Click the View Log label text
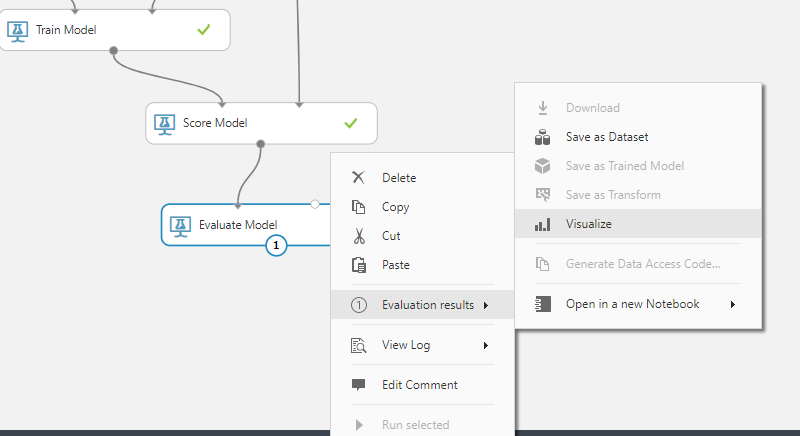 coord(406,345)
